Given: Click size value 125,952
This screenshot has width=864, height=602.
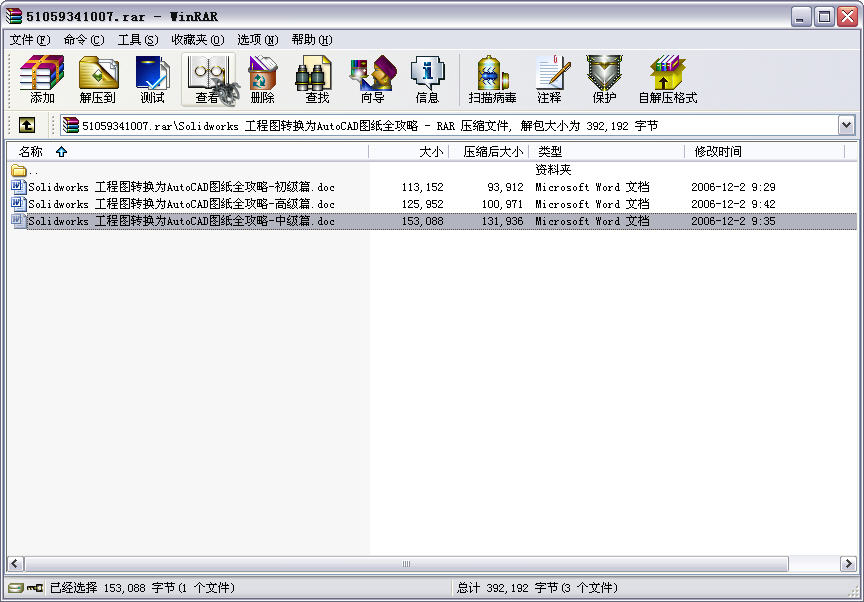Looking at the screenshot, I should [x=423, y=204].
